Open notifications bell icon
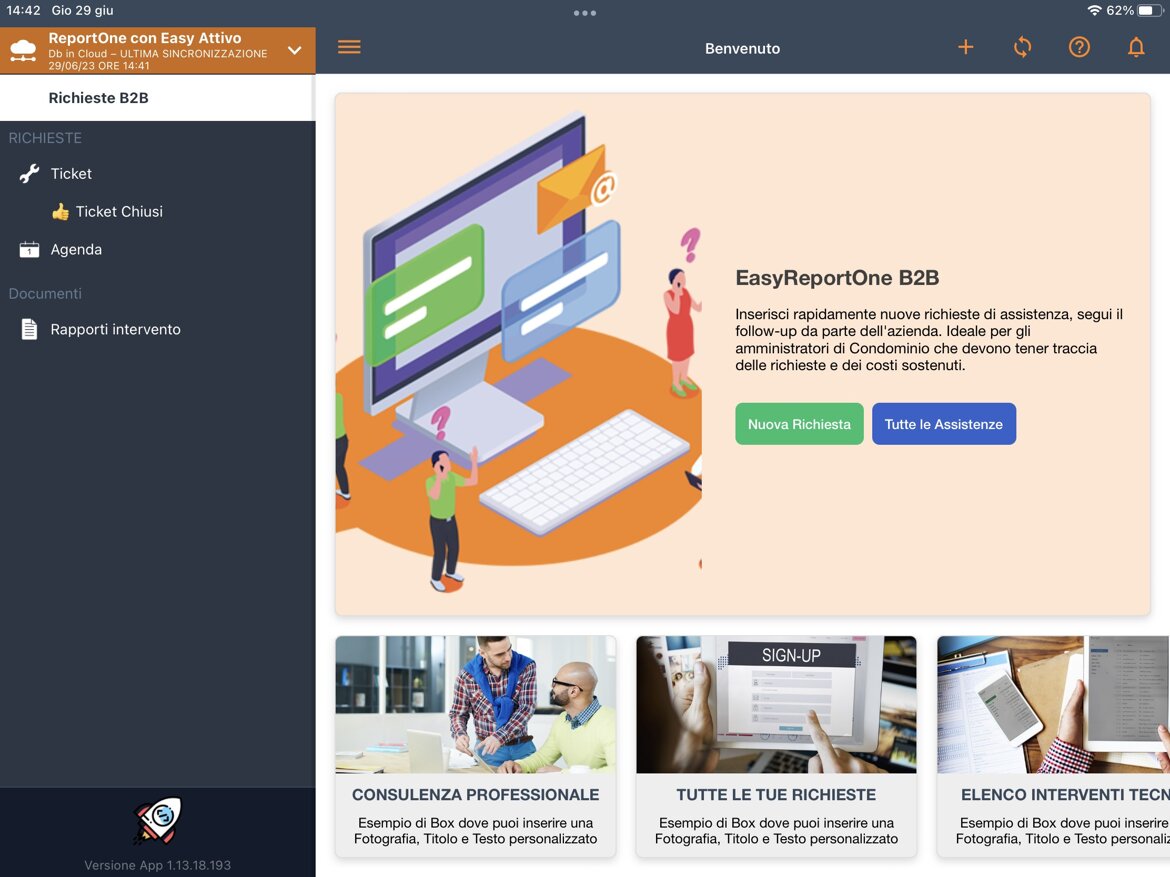The height and width of the screenshot is (877, 1170). point(1136,48)
